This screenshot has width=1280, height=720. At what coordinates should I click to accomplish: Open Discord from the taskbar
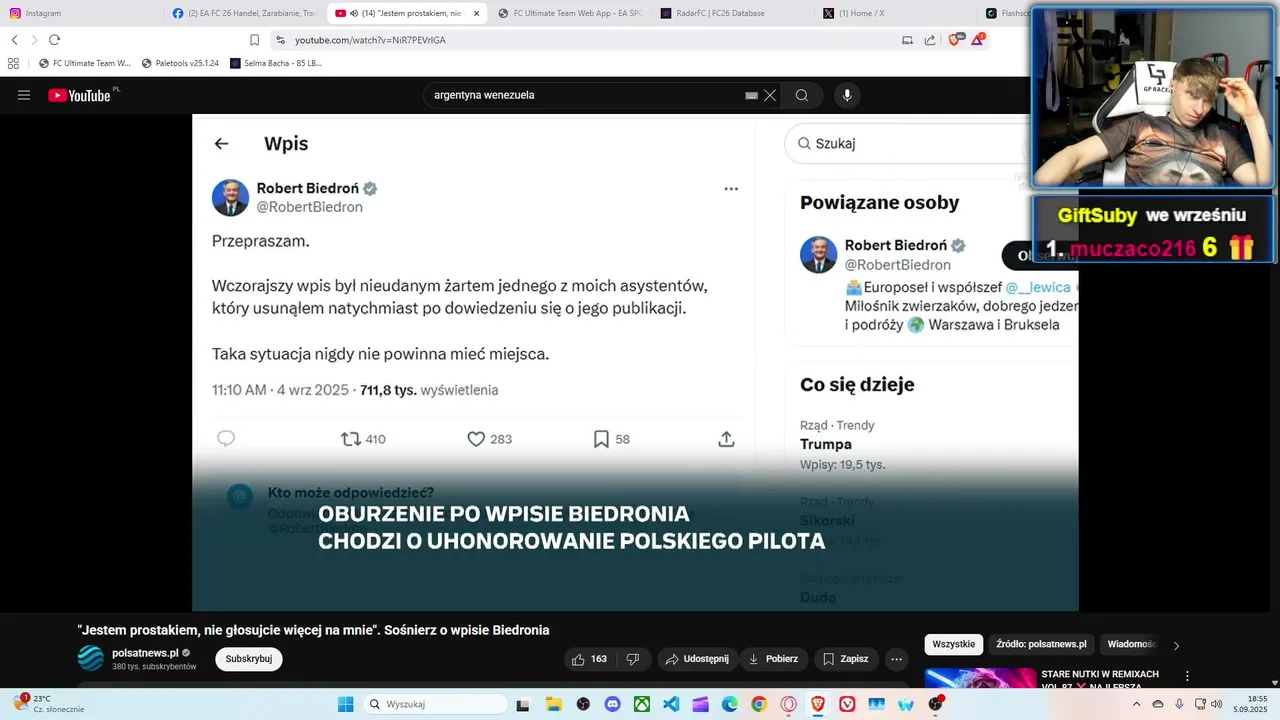pos(612,704)
